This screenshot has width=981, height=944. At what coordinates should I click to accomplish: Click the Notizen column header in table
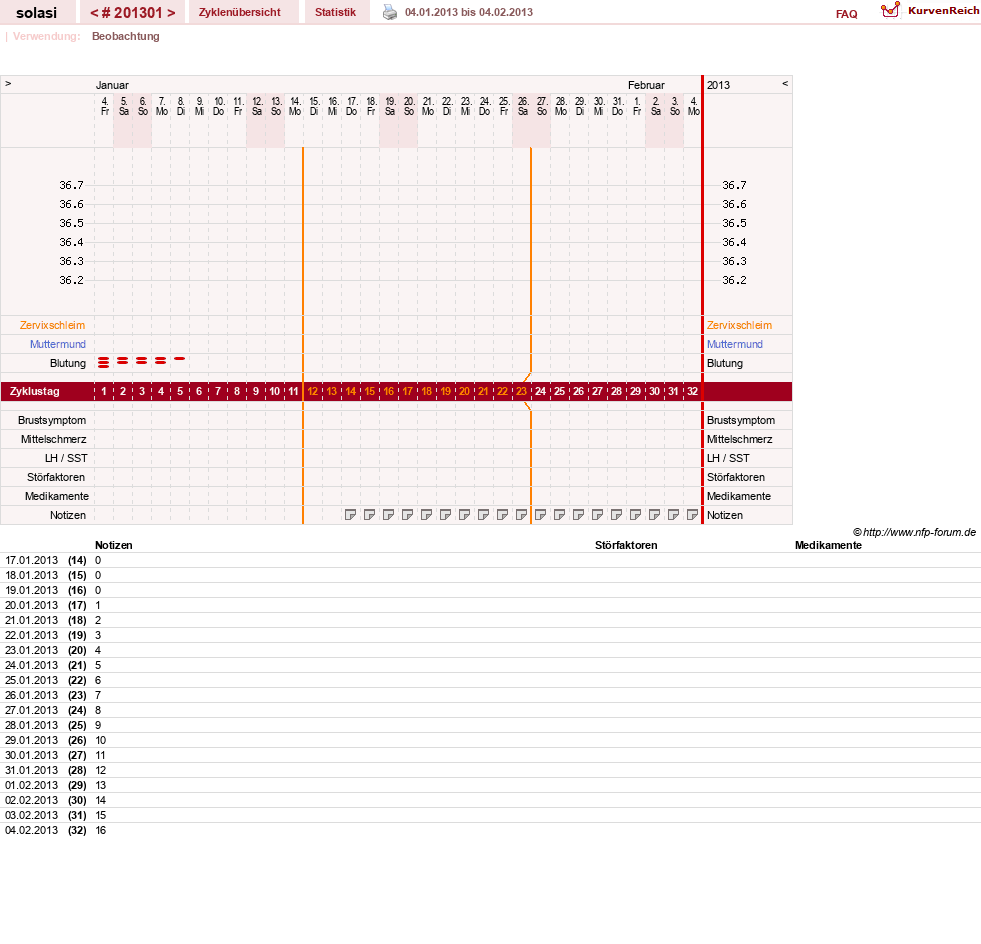click(x=114, y=546)
